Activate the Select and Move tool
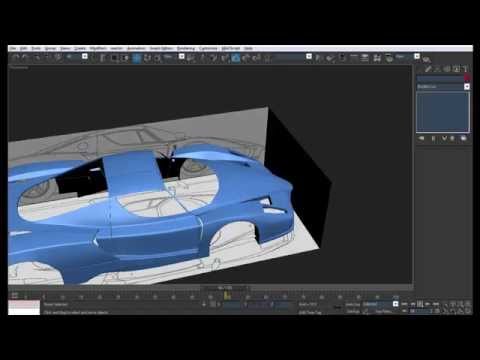 pyautogui.click(x=136, y=58)
